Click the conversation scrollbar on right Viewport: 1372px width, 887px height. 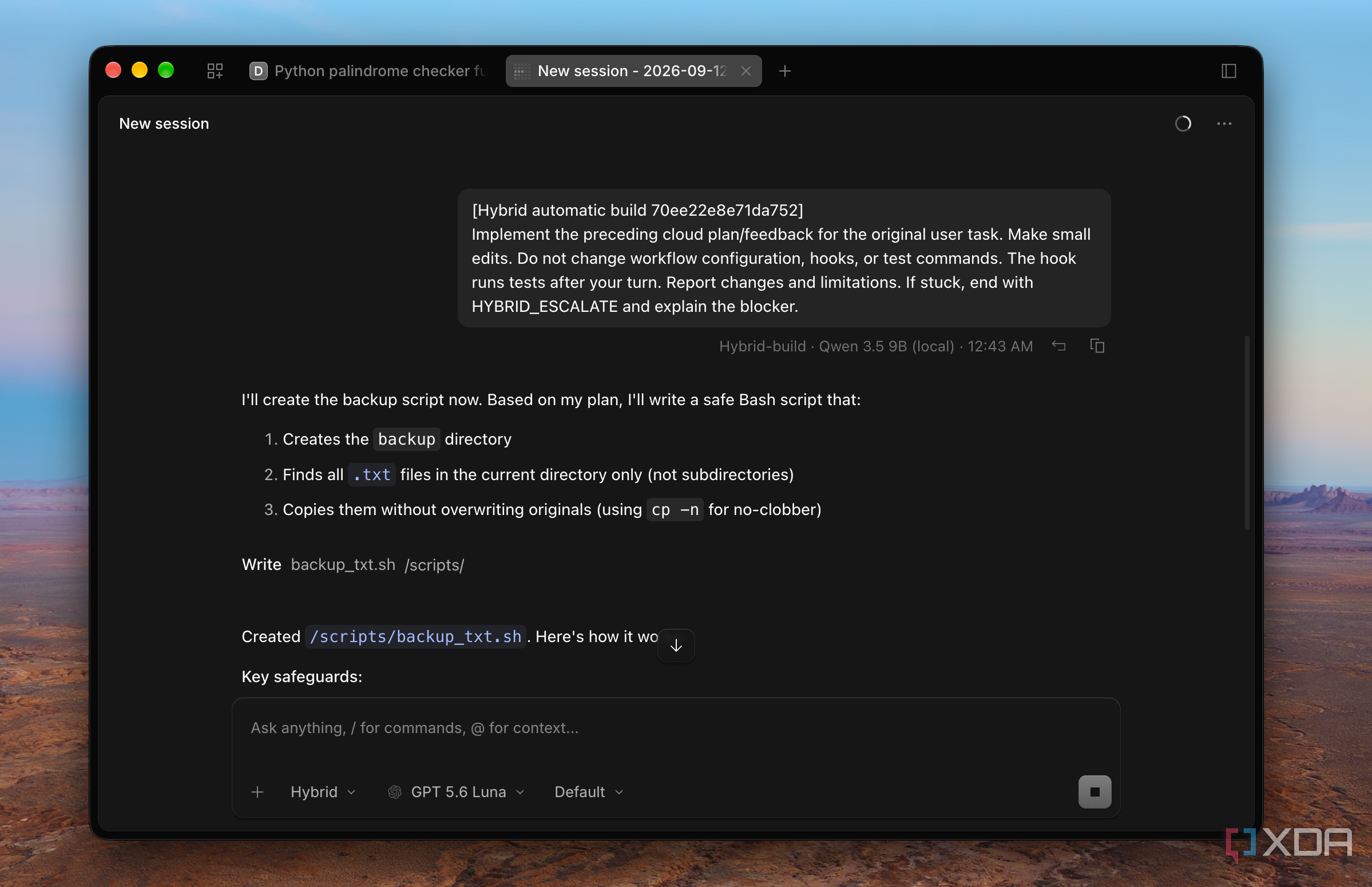click(x=1247, y=432)
